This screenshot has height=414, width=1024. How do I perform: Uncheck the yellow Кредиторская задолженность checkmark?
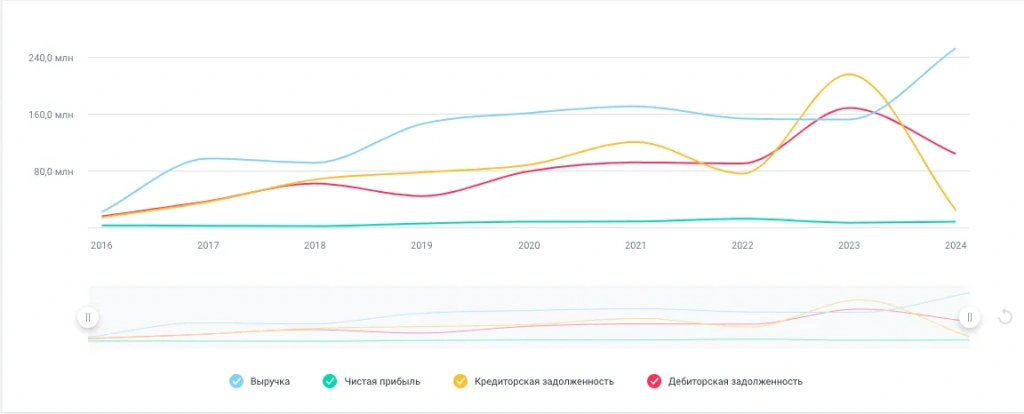click(x=460, y=381)
